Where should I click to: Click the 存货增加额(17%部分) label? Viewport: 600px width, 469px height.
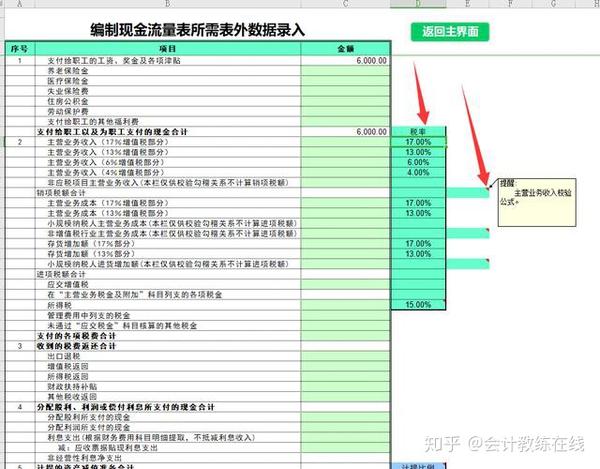coord(91,244)
